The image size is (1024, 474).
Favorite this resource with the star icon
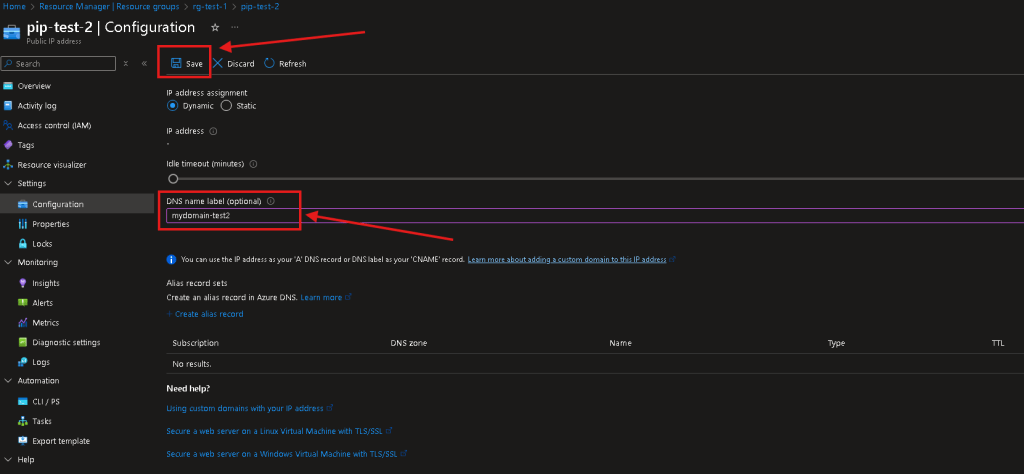[214, 27]
